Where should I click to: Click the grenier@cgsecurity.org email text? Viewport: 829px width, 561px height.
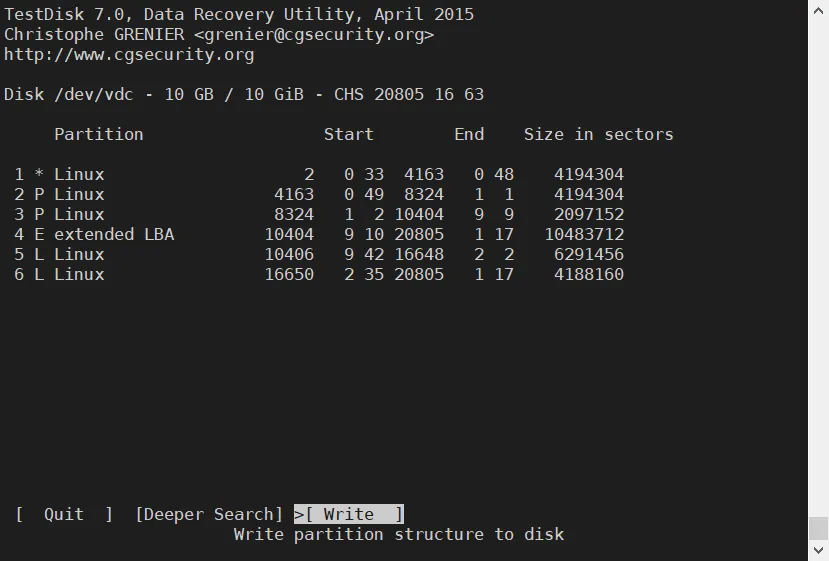[x=314, y=34]
